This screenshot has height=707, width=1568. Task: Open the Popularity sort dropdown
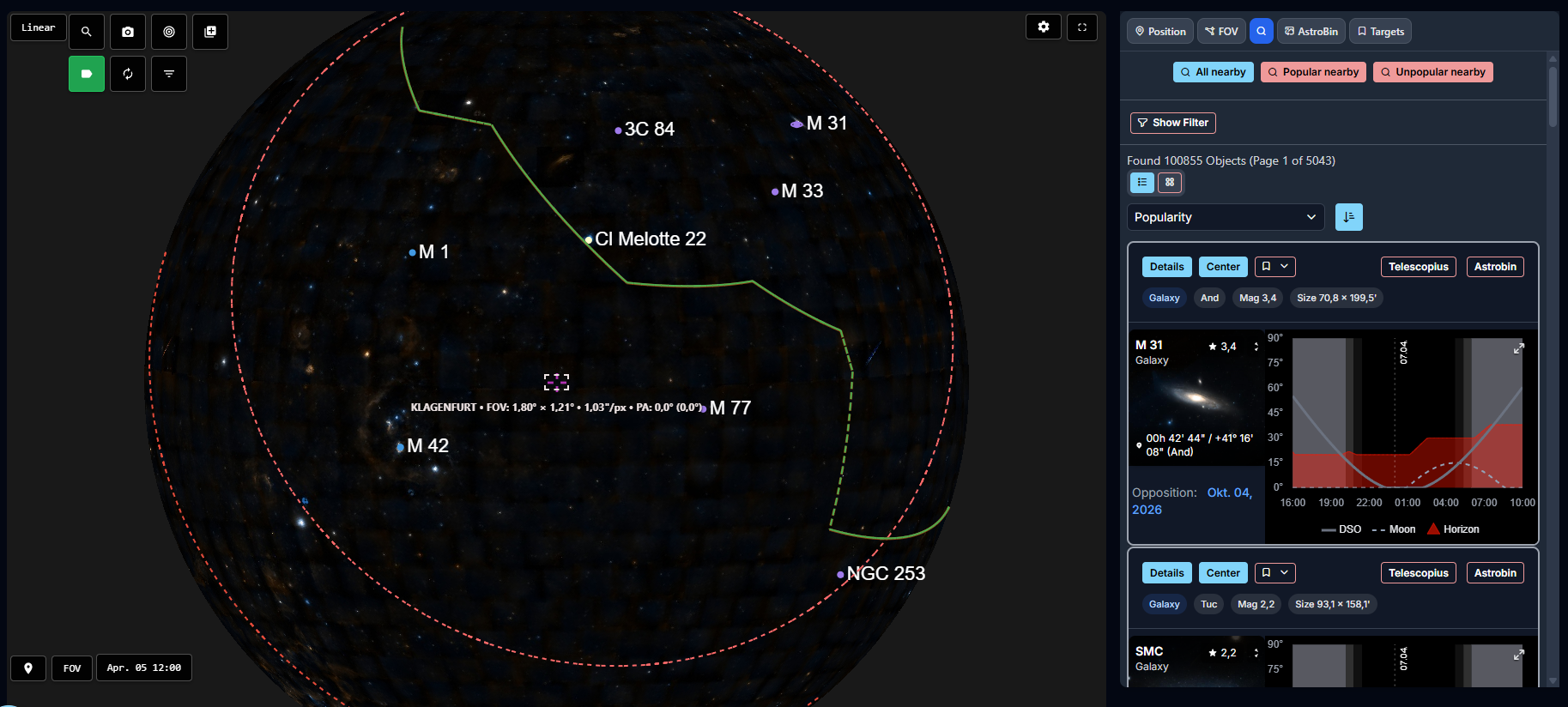coord(1226,217)
